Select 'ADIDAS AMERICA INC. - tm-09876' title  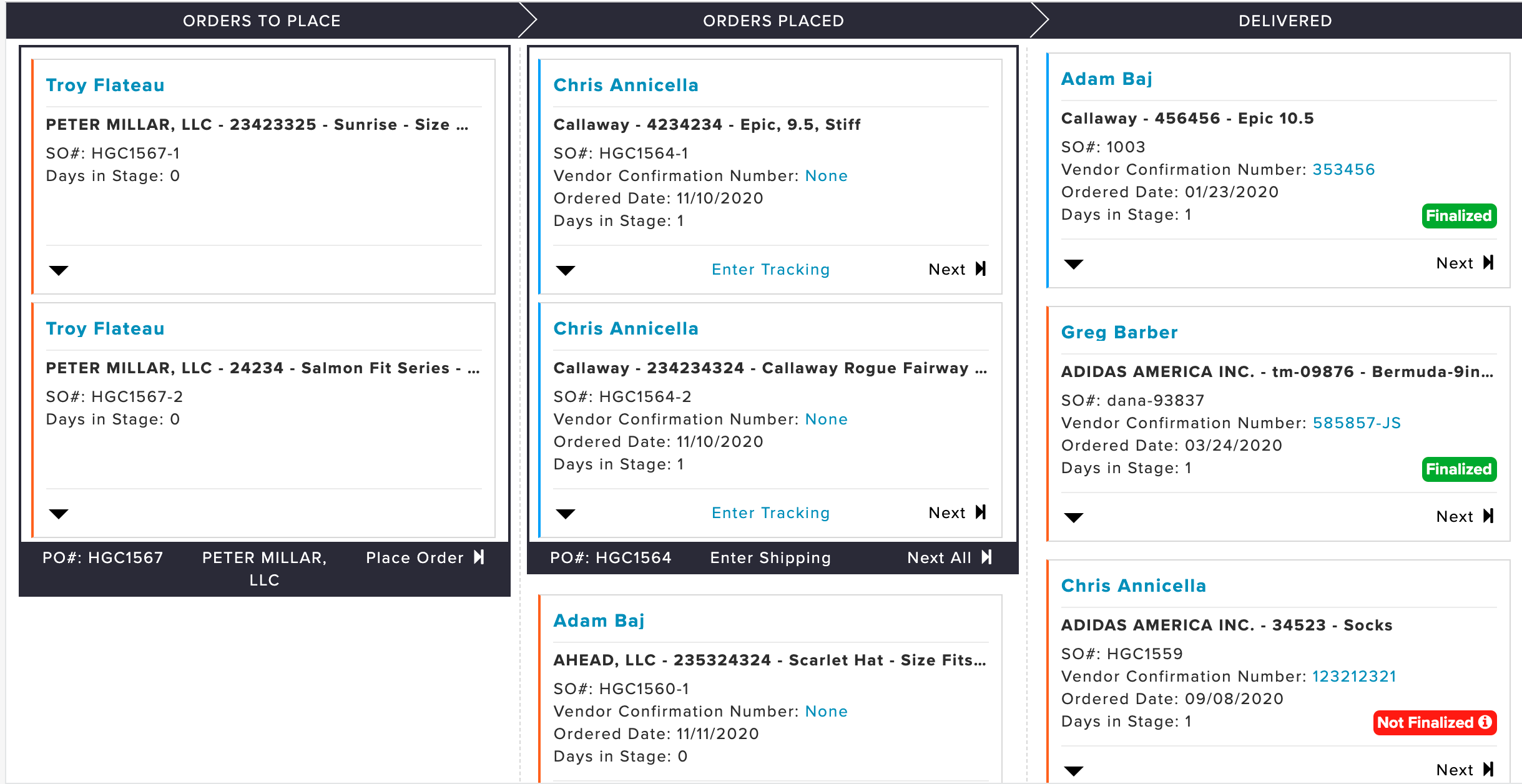(x=1277, y=371)
